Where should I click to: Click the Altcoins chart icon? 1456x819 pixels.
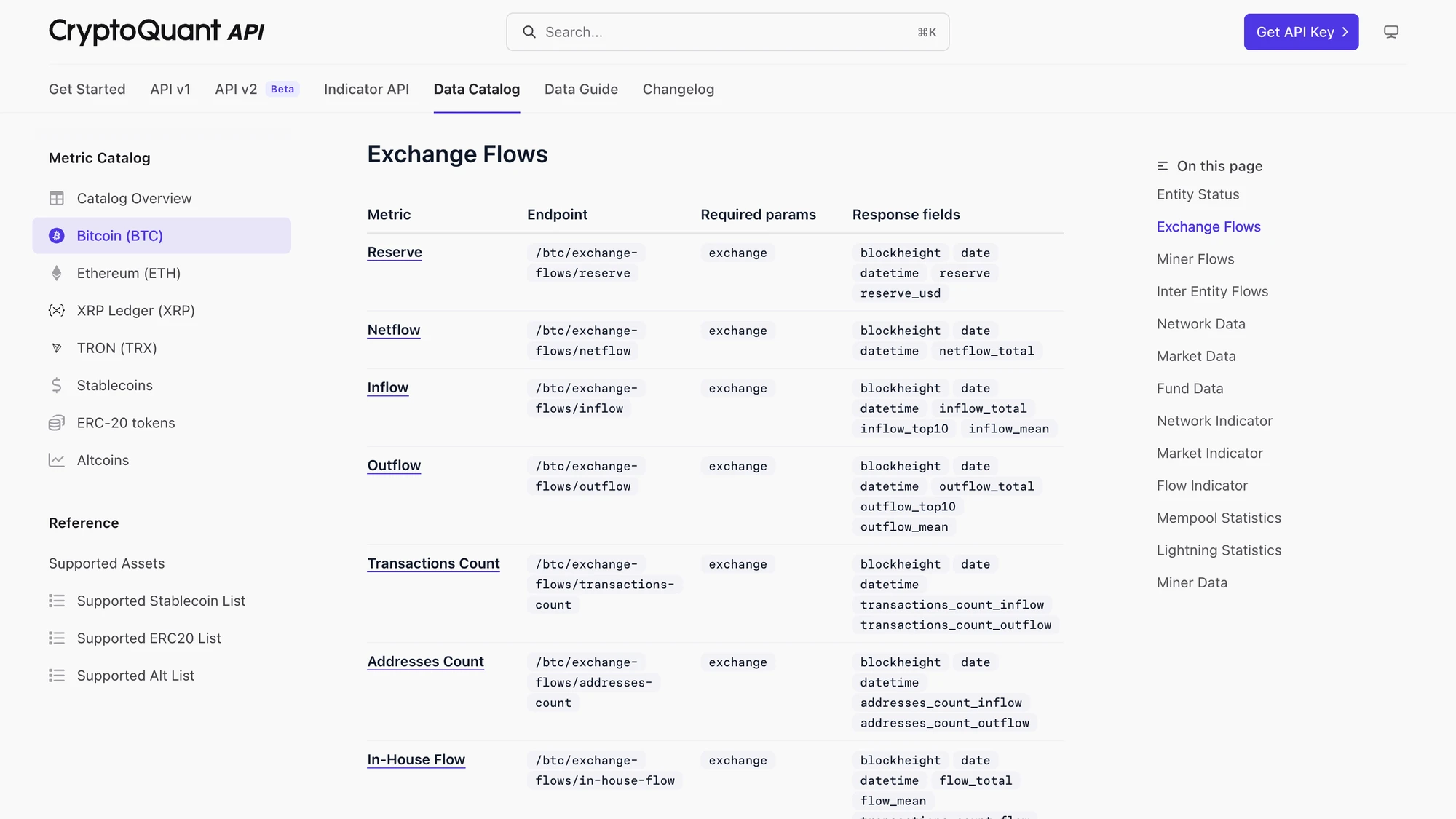tap(57, 460)
